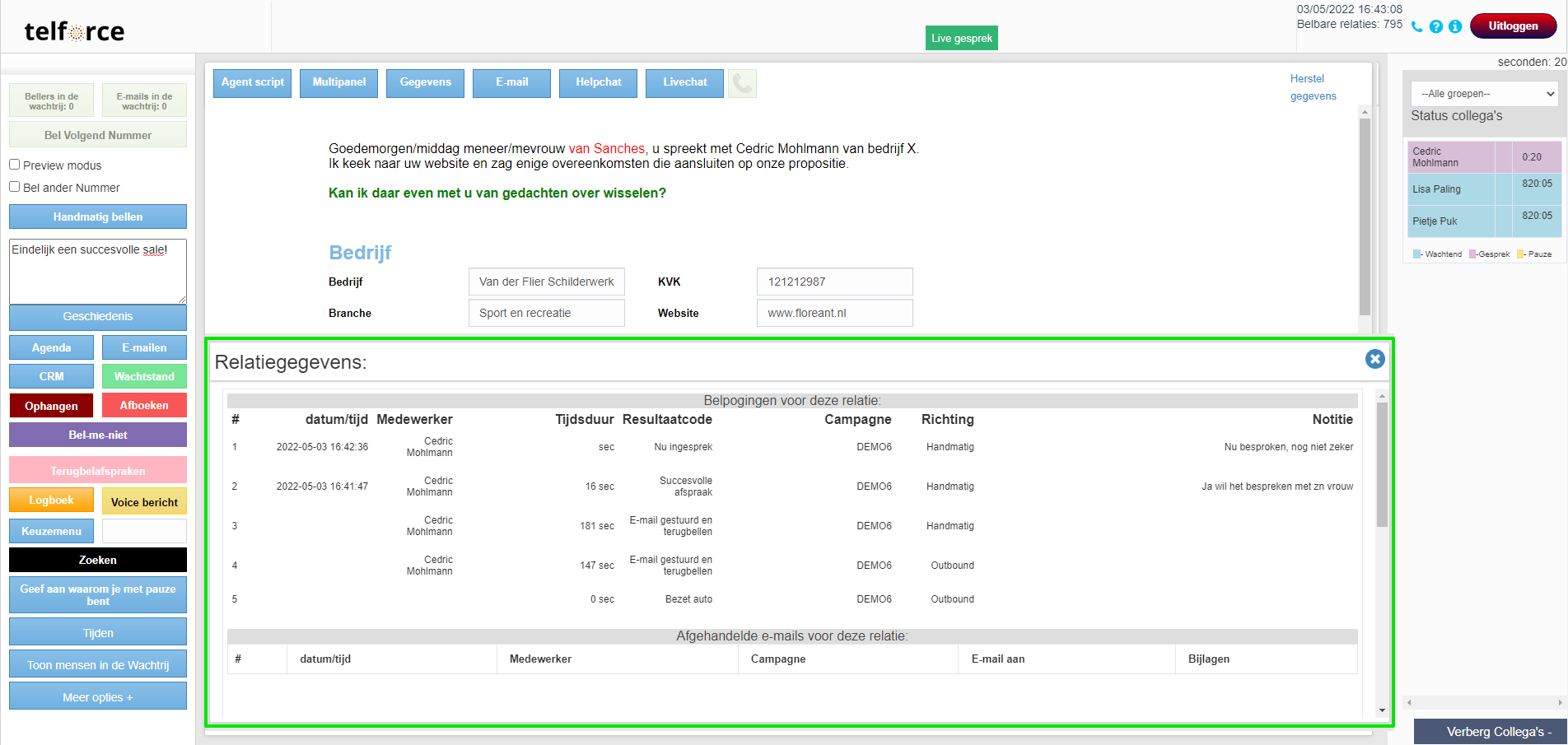Switch to the Agent script tab
The width and height of the screenshot is (1568, 745).
252,82
